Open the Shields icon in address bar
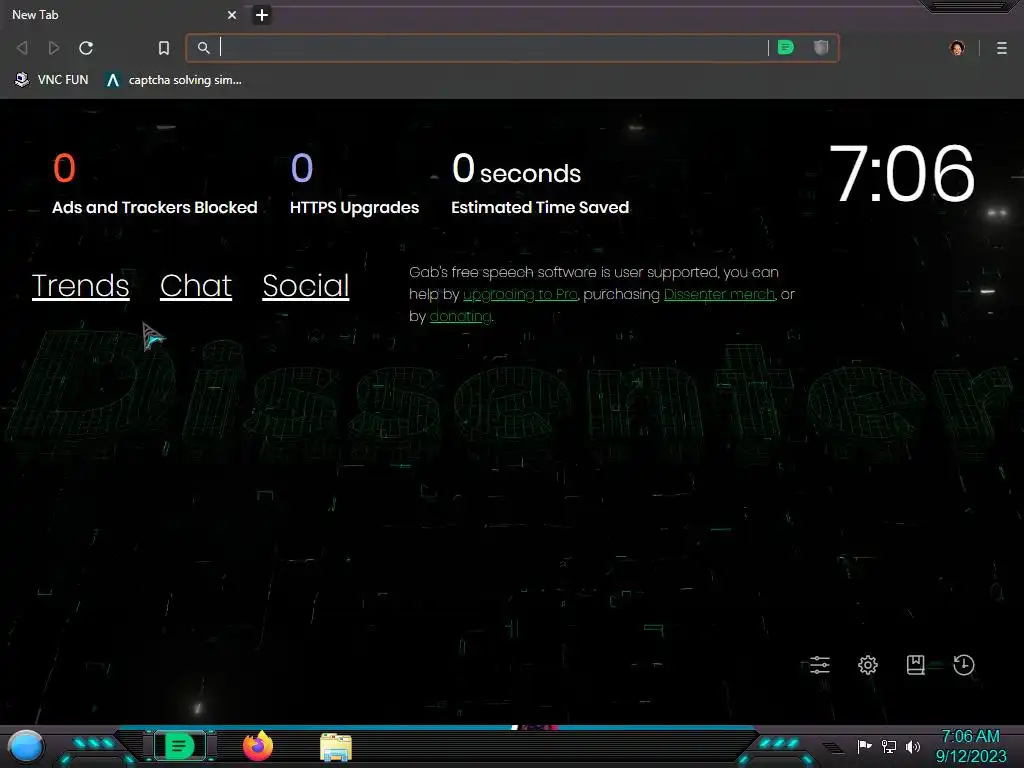The image size is (1024, 768). point(821,47)
